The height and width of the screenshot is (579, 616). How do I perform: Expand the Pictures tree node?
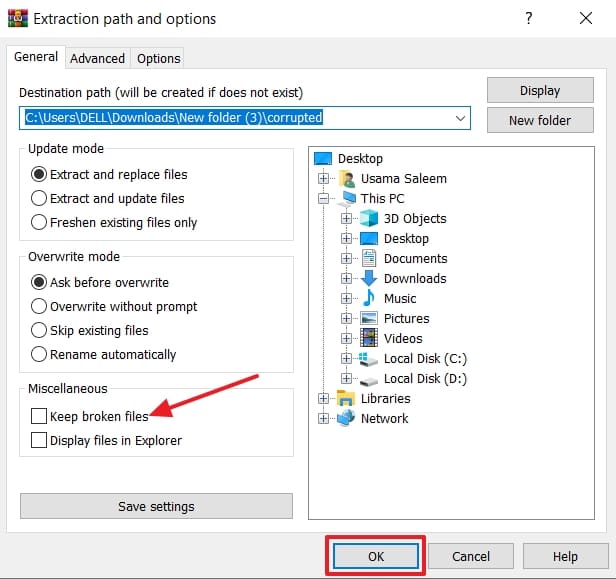click(x=346, y=318)
